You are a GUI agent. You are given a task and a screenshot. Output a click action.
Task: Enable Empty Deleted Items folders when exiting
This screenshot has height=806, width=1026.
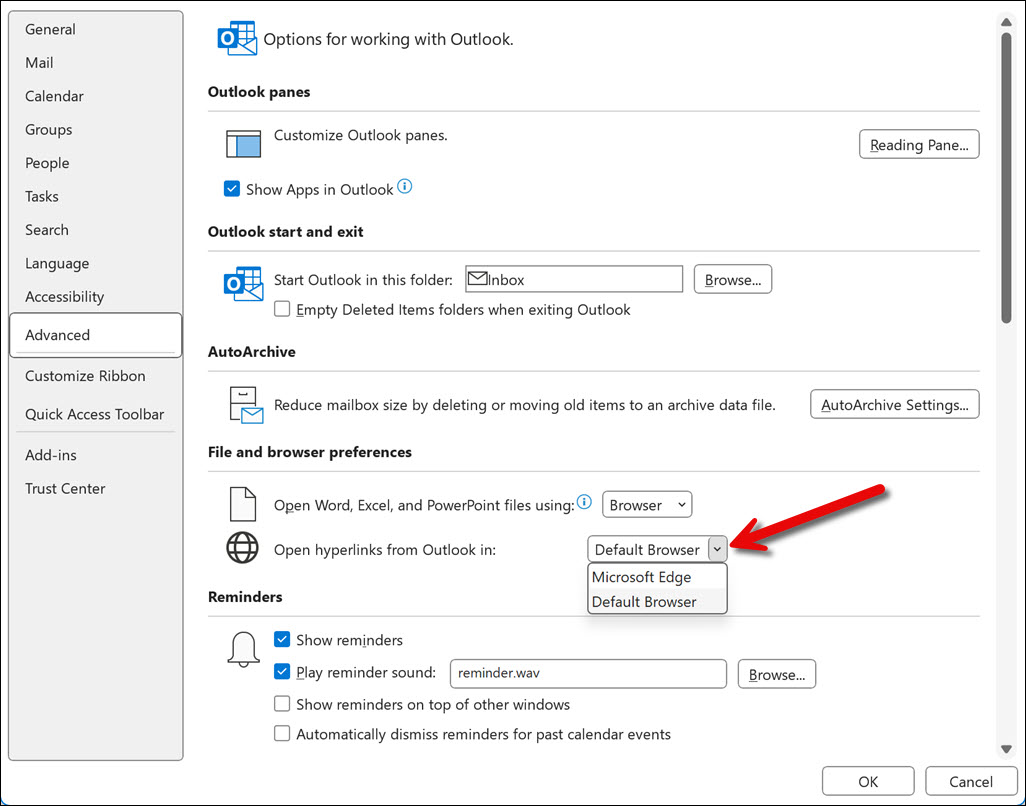[x=282, y=309]
